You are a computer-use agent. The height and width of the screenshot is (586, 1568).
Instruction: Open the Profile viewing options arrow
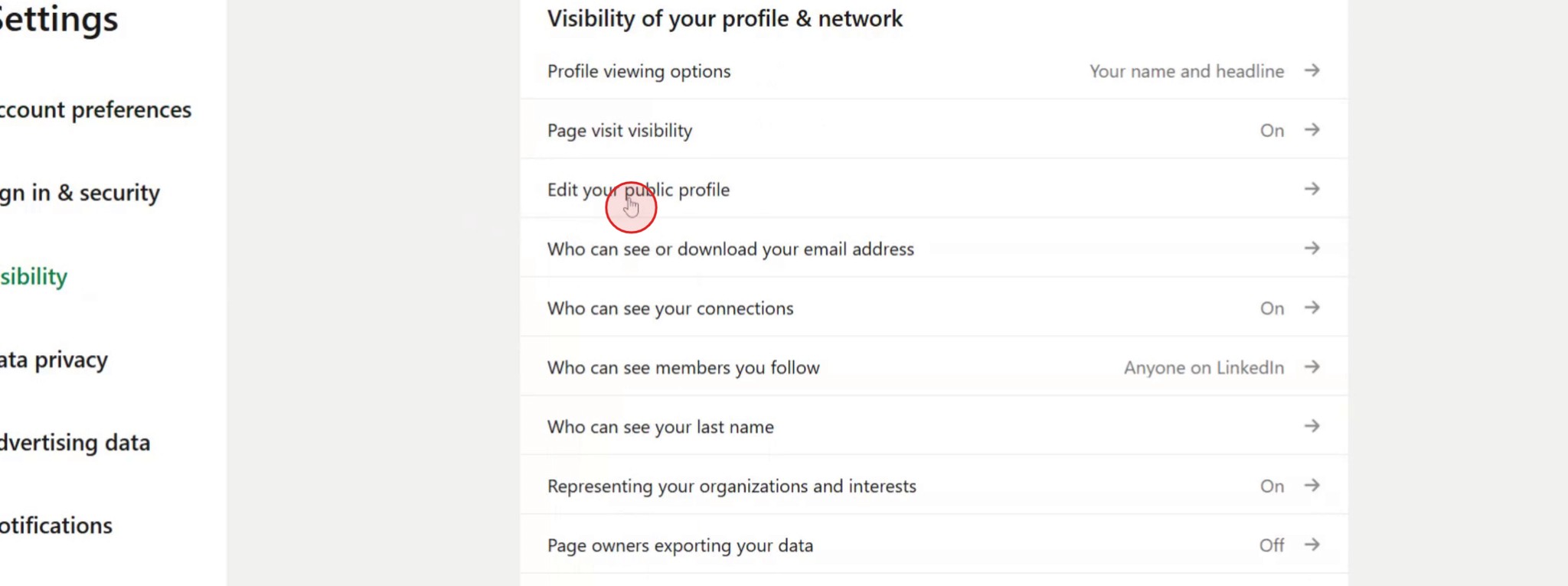click(x=1312, y=70)
